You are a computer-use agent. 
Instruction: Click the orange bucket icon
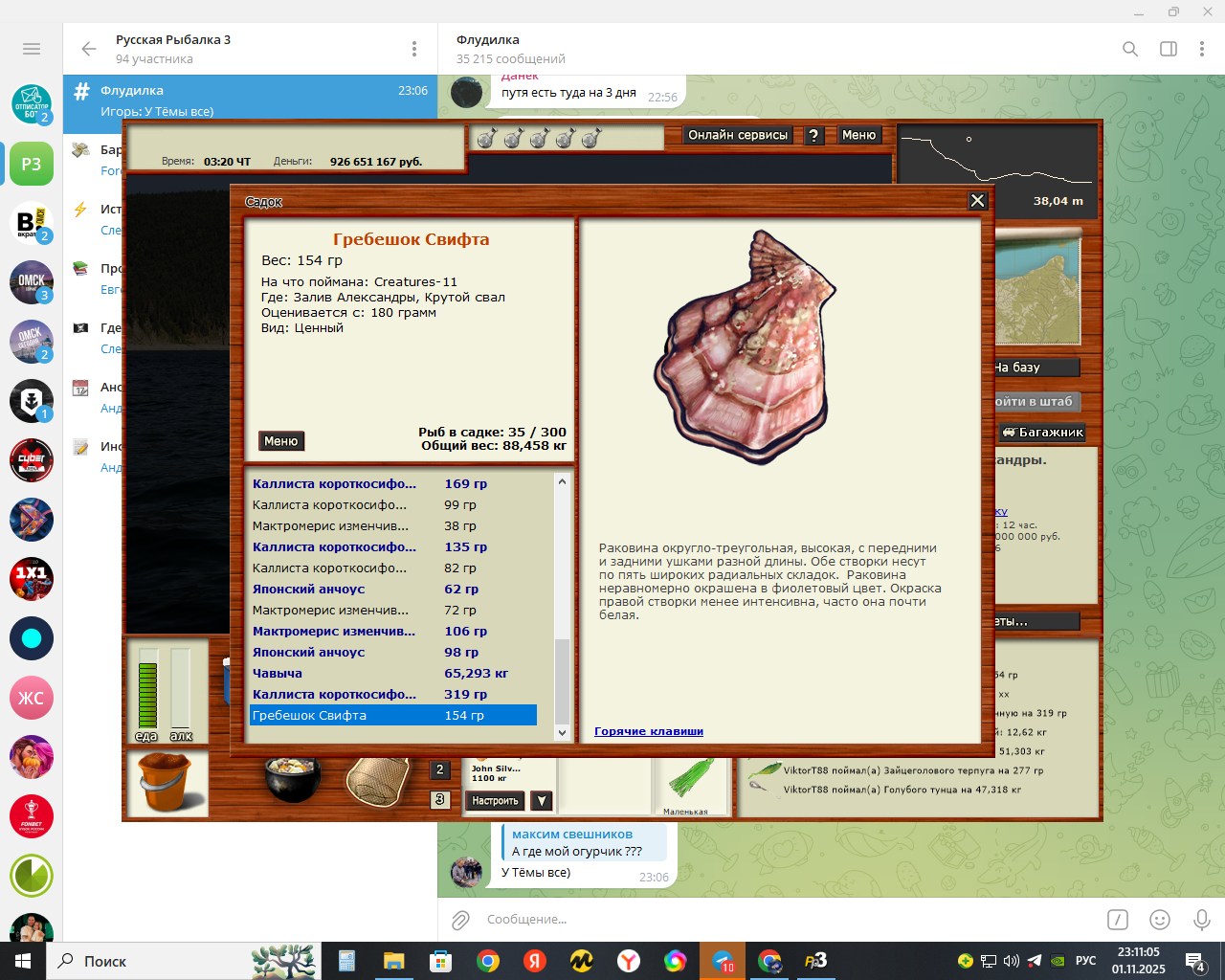168,783
